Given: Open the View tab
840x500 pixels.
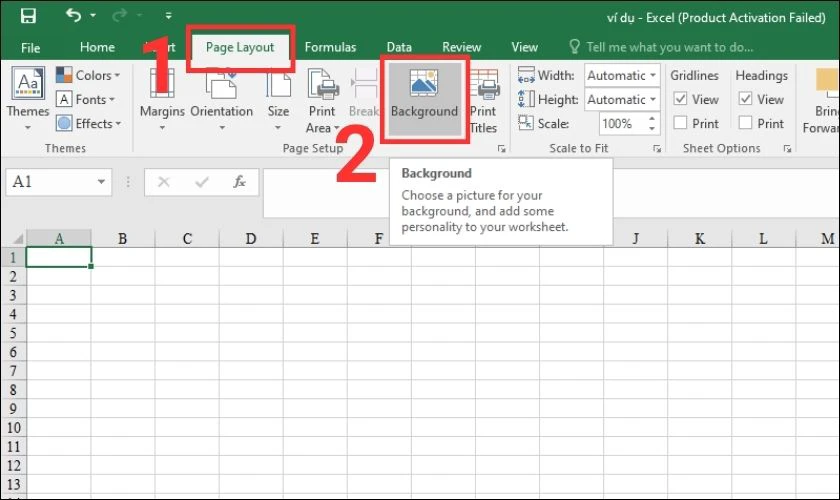Looking at the screenshot, I should click(x=524, y=47).
